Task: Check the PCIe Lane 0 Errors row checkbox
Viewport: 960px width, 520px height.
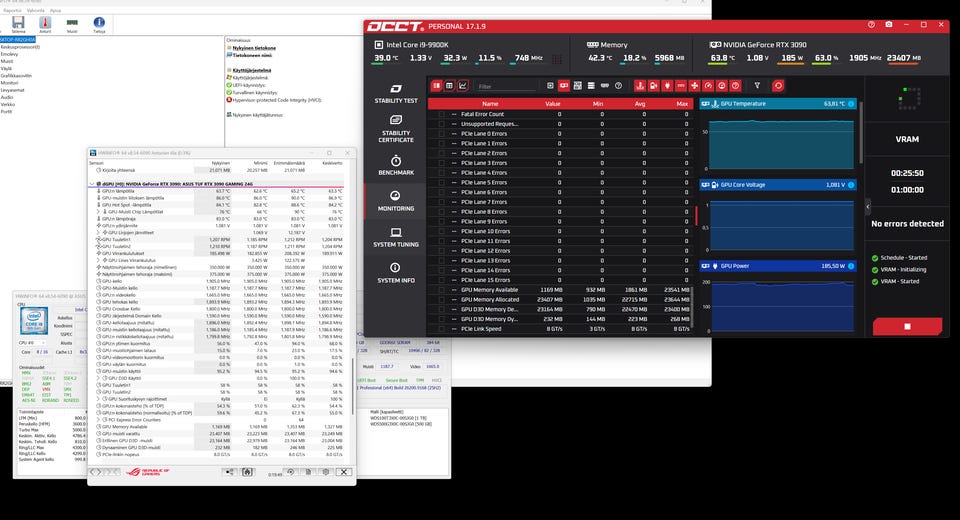Action: coord(441,134)
